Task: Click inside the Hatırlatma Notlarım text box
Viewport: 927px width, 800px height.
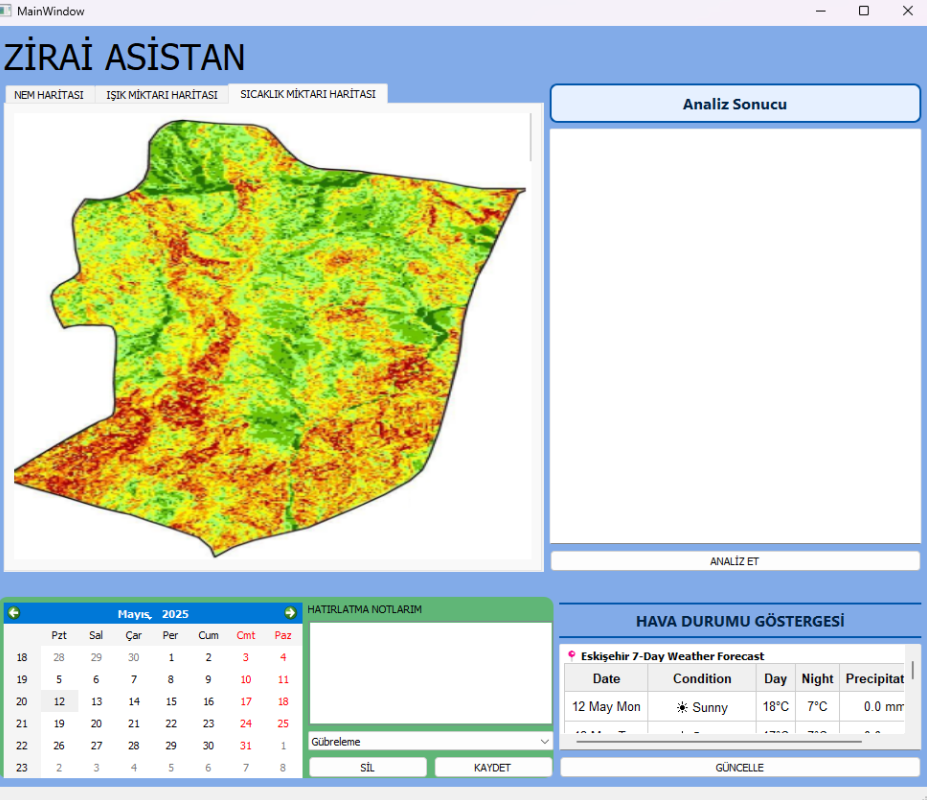Action: (x=430, y=672)
